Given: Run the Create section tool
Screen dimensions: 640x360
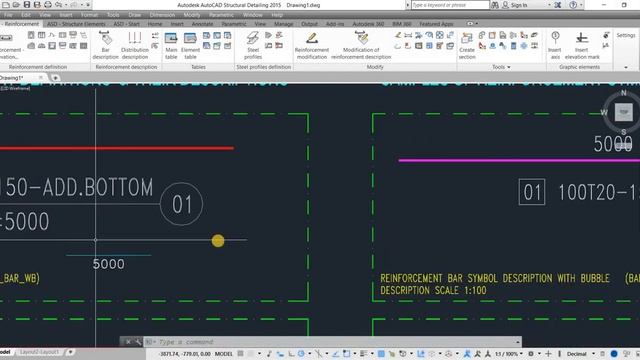Looking at the screenshot, I should 467,45.
